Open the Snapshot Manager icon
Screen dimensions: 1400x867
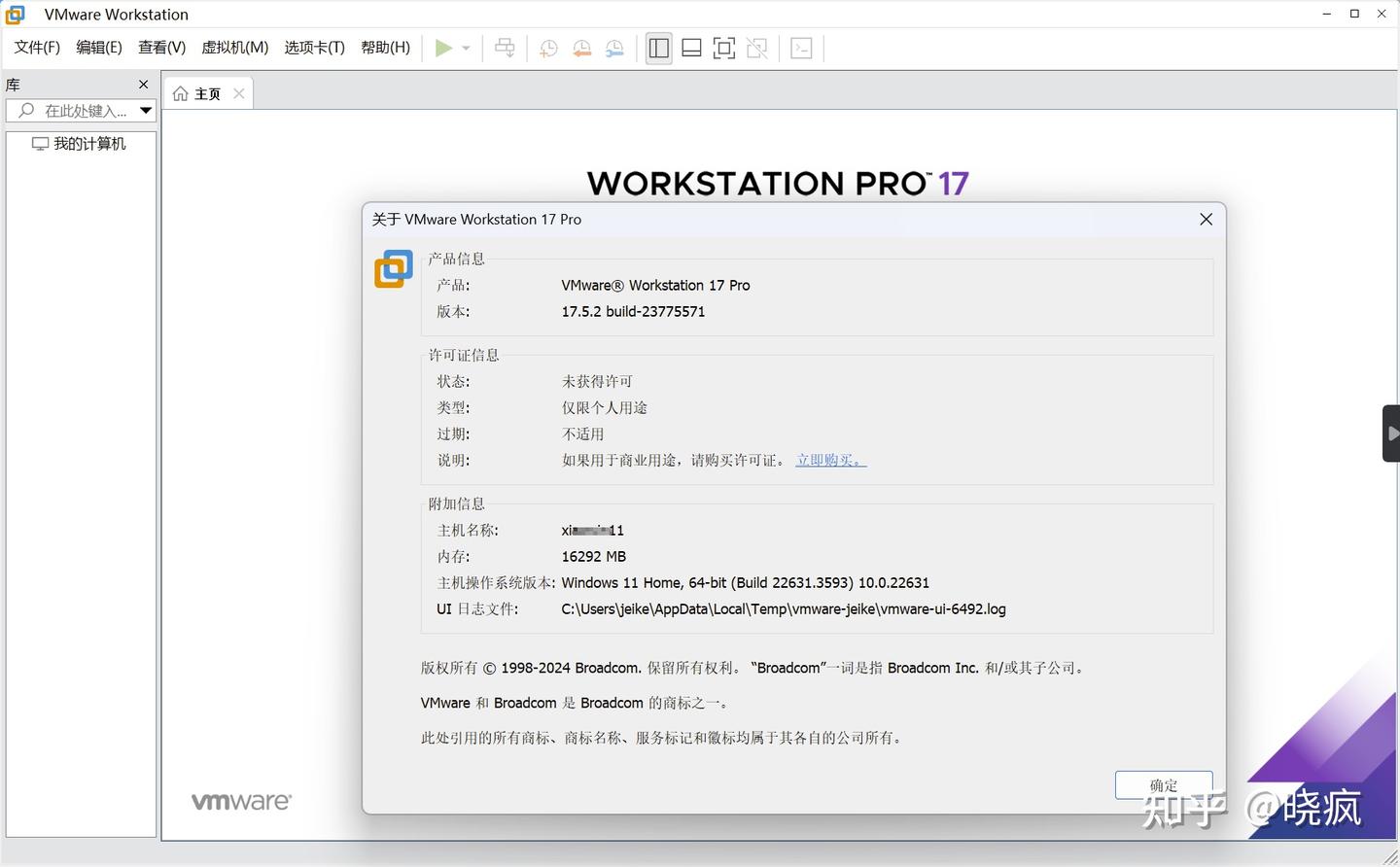click(614, 48)
